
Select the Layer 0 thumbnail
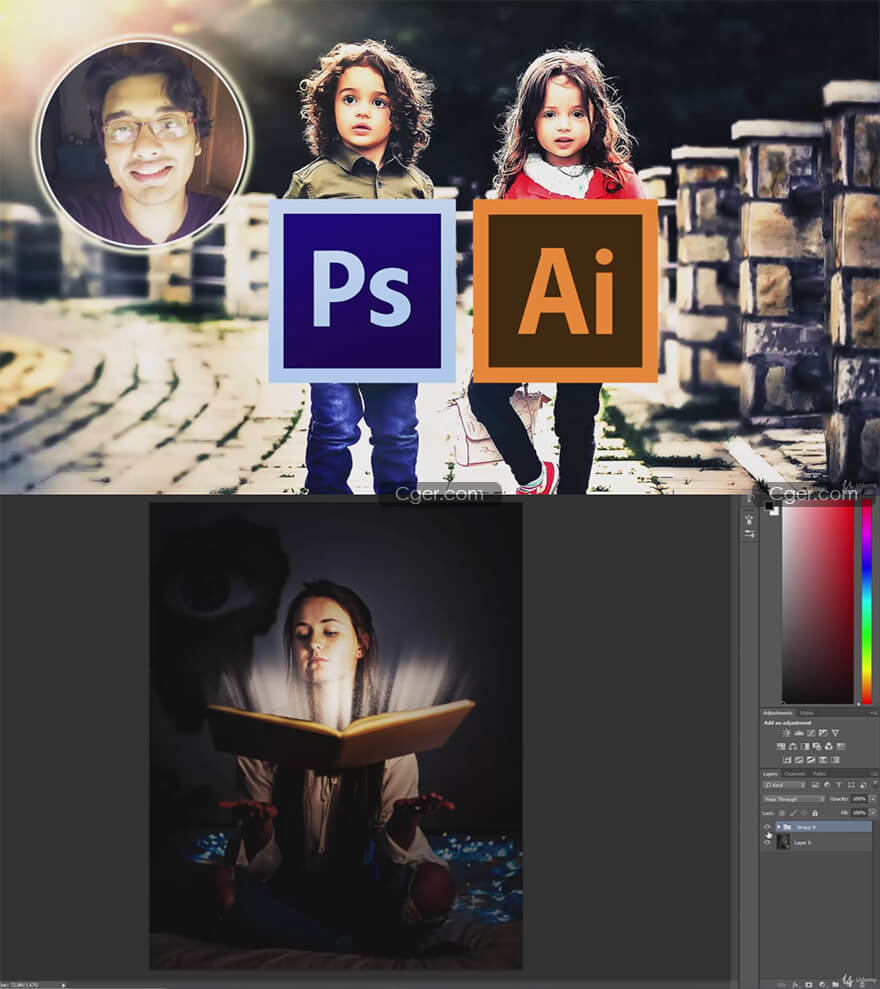tap(783, 842)
